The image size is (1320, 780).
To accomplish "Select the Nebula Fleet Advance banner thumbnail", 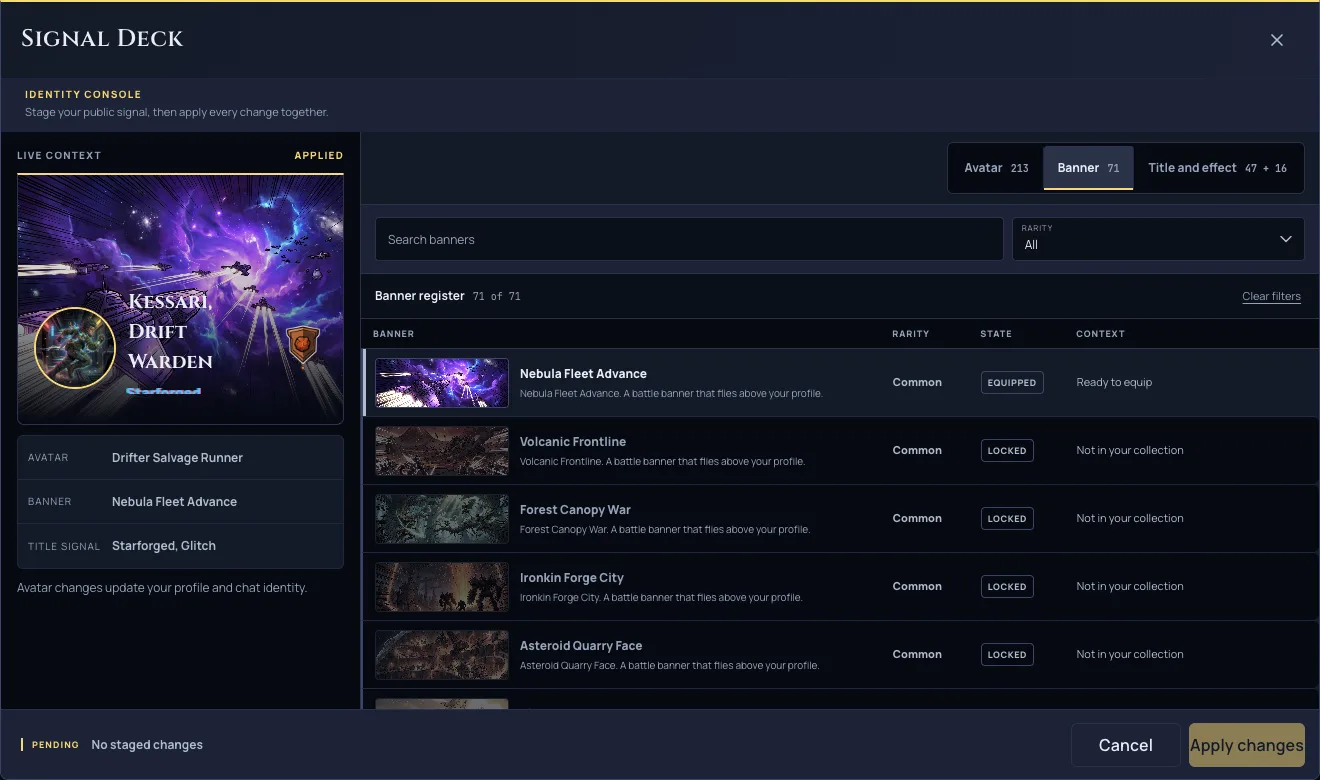I will pos(442,383).
